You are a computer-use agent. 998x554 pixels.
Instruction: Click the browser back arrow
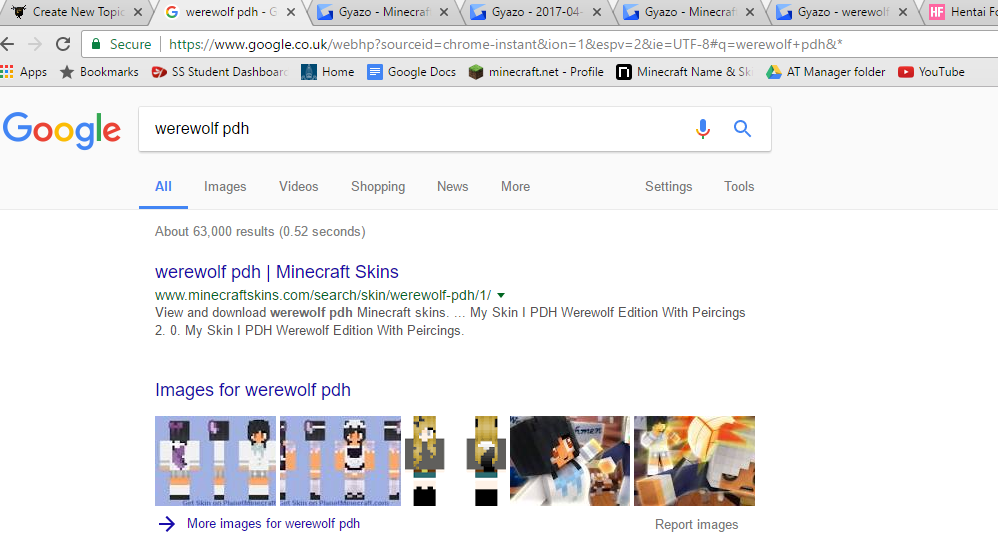(8, 44)
